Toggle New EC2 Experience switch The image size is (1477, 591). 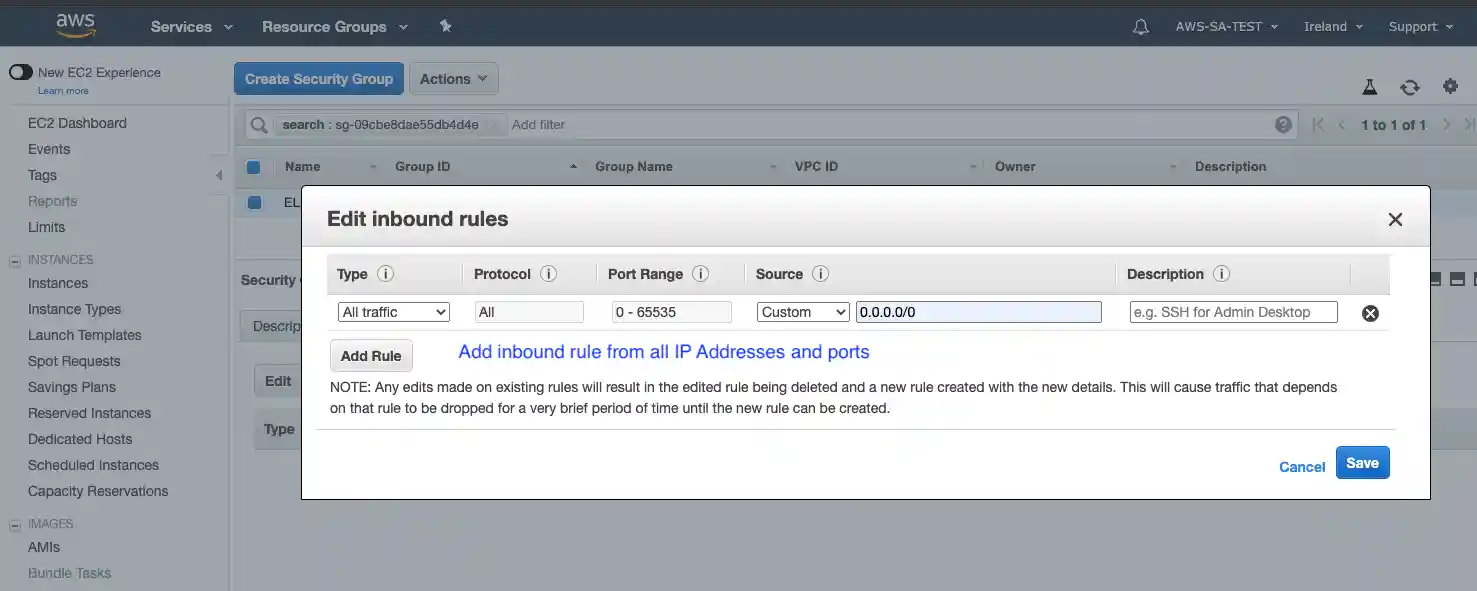[x=21, y=73]
